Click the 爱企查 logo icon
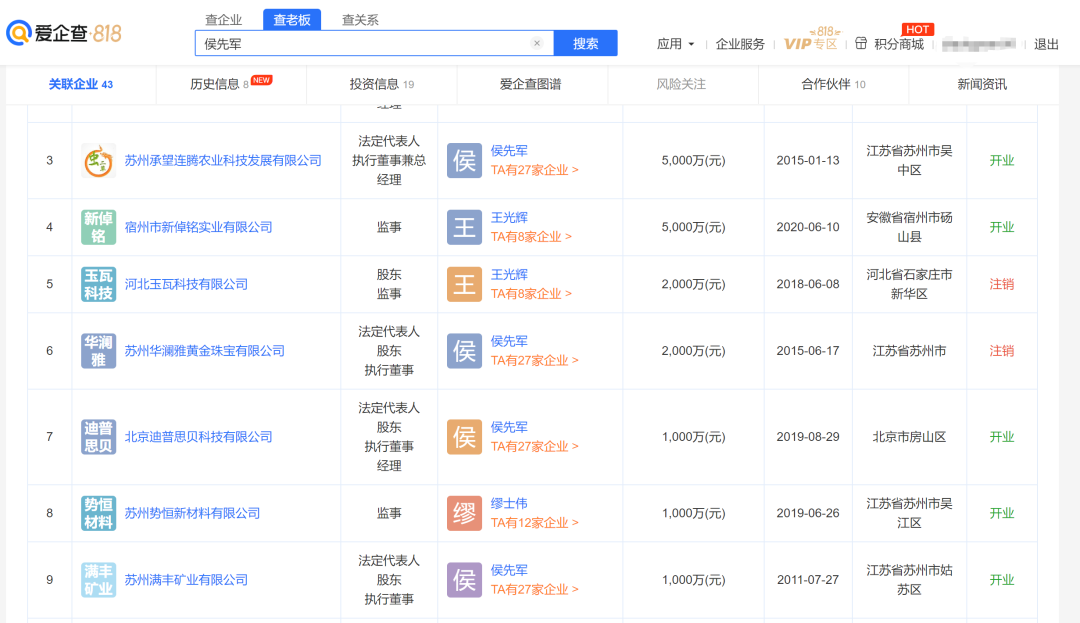 20,34
